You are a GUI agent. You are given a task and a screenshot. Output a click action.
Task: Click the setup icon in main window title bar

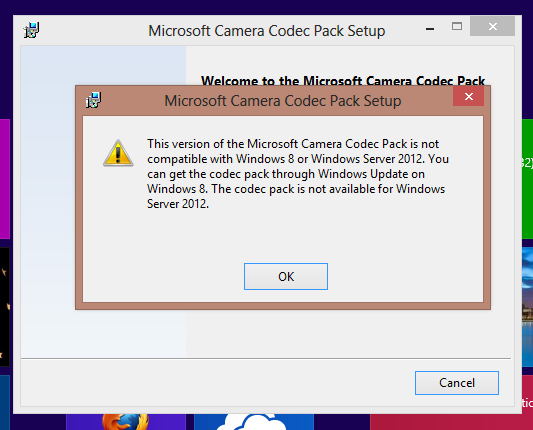31,30
